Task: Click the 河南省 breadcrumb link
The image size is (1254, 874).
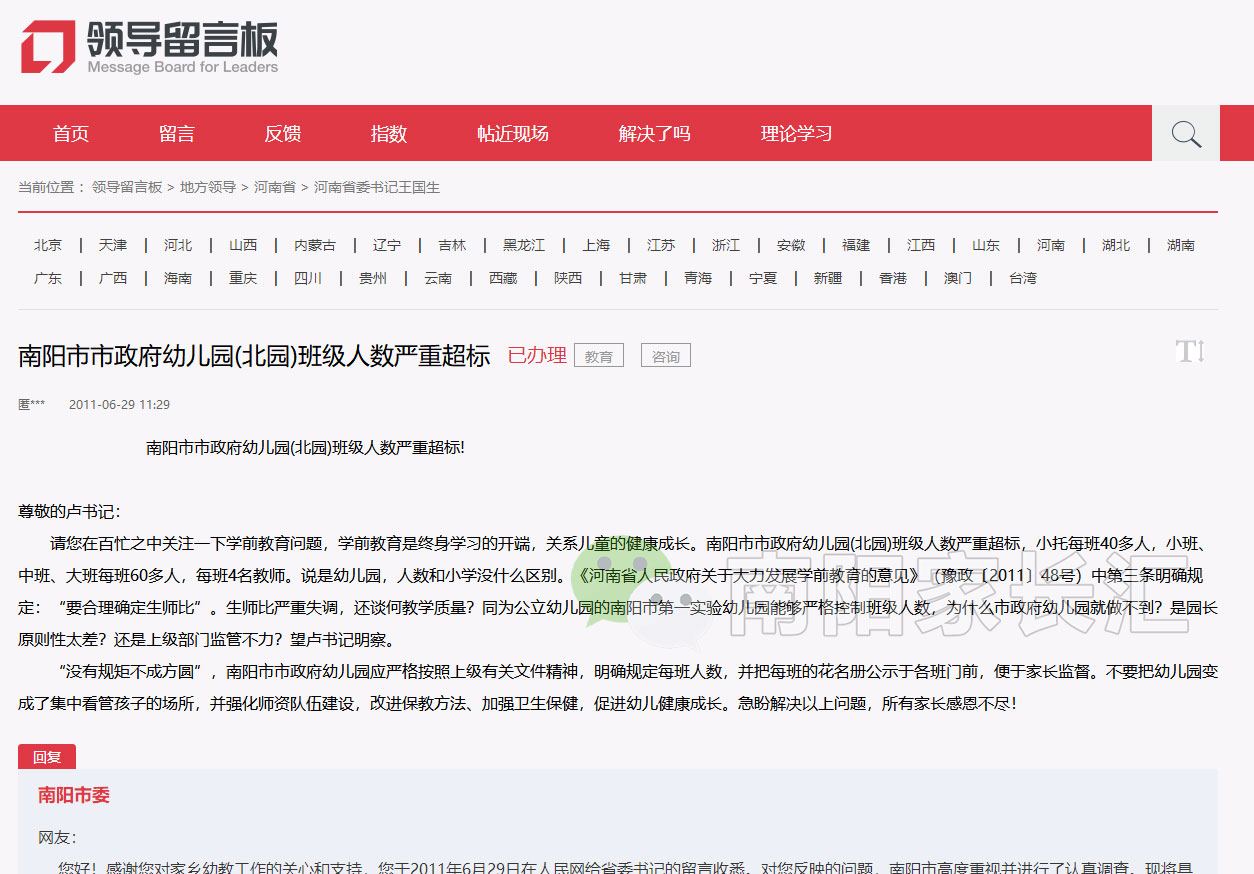Action: (x=276, y=187)
